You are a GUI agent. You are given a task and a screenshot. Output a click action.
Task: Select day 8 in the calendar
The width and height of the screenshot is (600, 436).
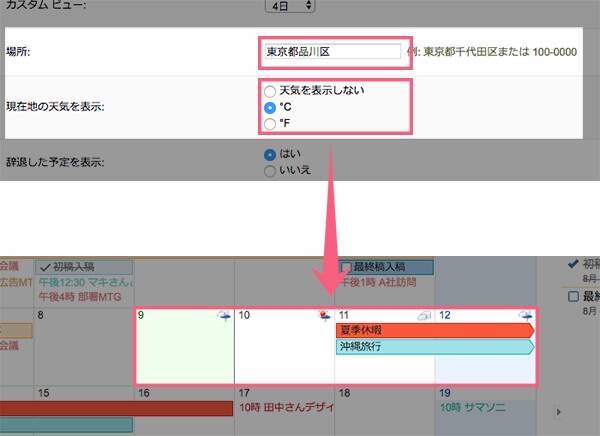(41, 315)
